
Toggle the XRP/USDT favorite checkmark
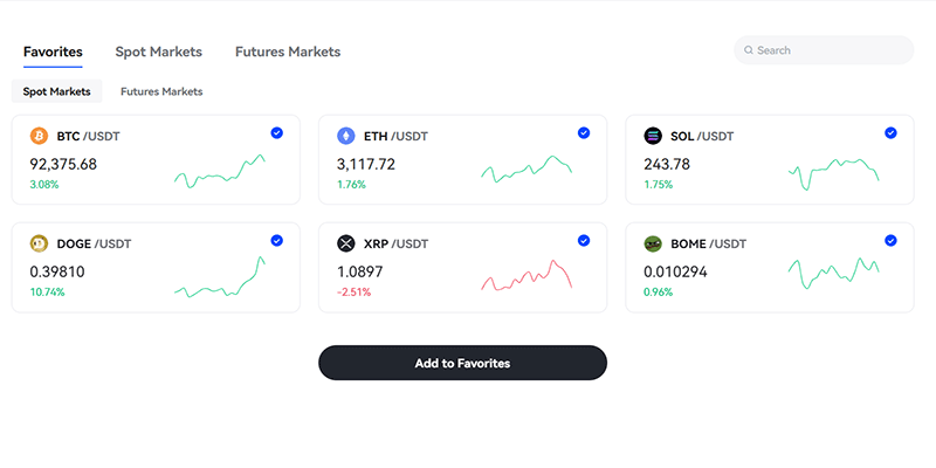coord(584,240)
